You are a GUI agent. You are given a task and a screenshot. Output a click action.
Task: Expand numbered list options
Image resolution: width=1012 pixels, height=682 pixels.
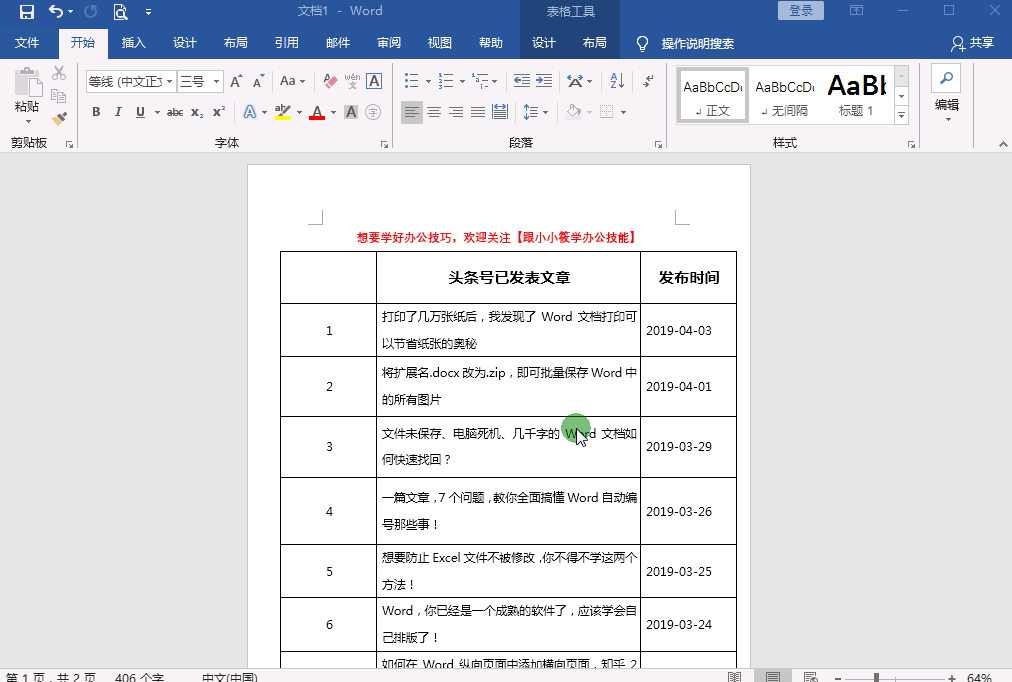pos(462,81)
